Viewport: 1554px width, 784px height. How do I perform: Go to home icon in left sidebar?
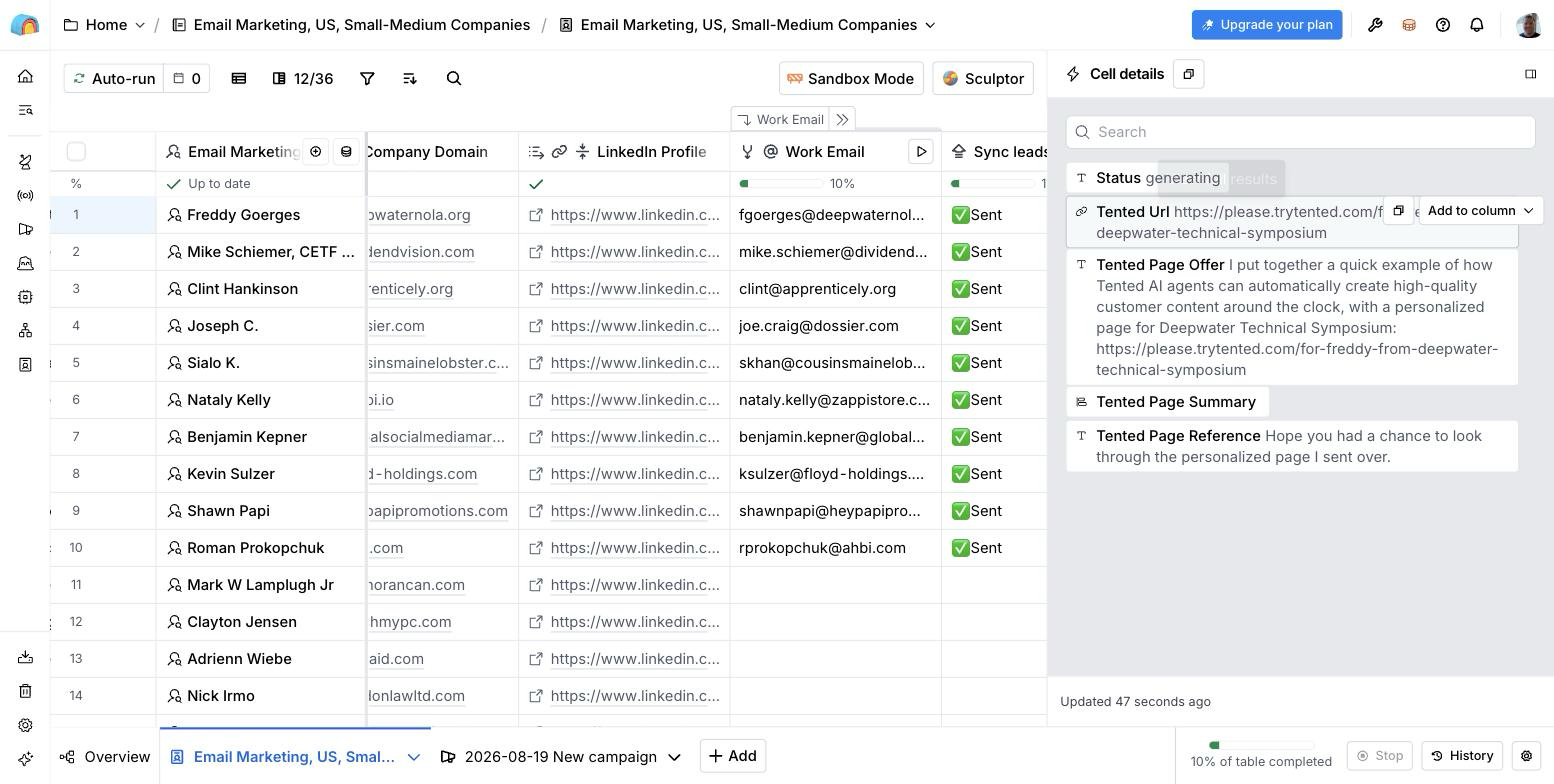tap(26, 76)
